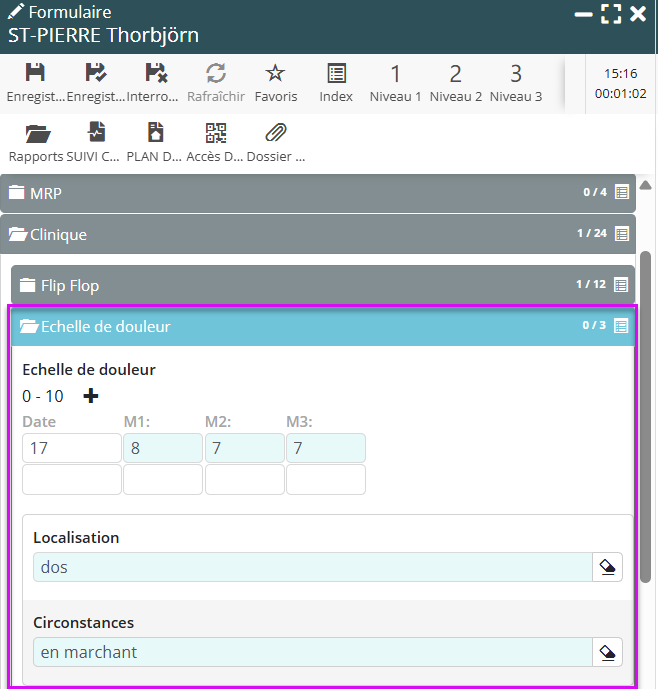Collapse the Echelle de douleur section header

(300, 326)
